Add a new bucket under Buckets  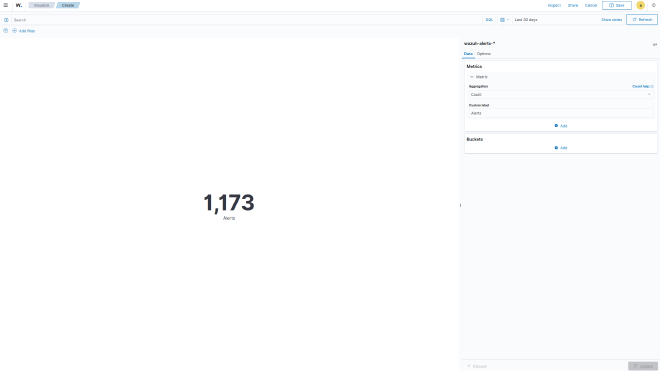point(561,148)
